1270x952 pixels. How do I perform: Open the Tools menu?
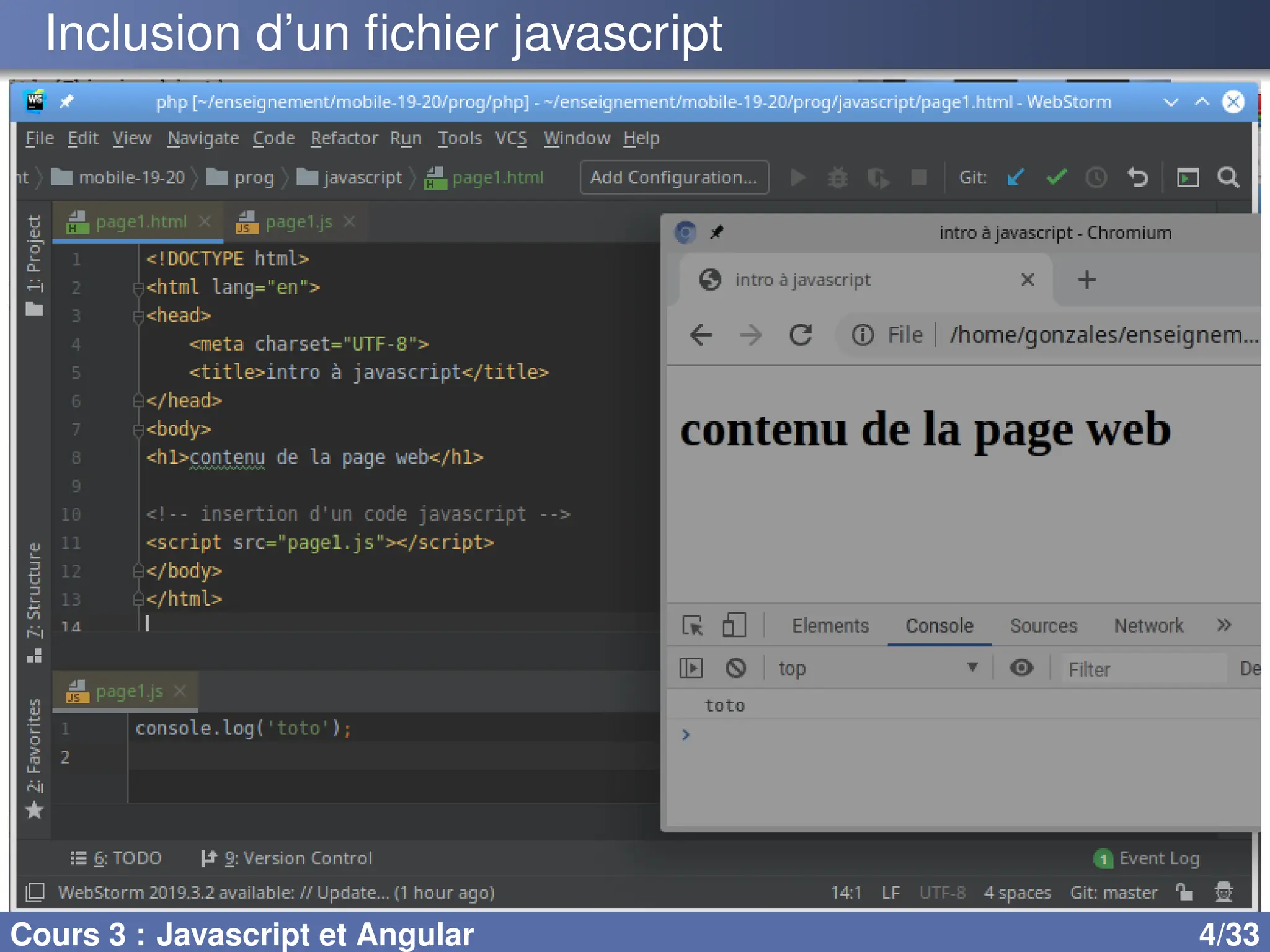pos(460,138)
